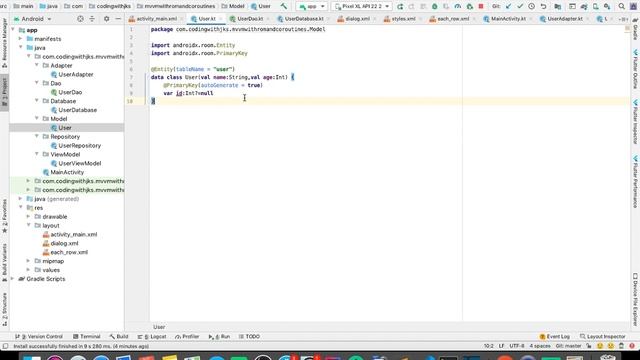Click the Attach debugger to process icon
640x360 pixels.
coord(470,7)
